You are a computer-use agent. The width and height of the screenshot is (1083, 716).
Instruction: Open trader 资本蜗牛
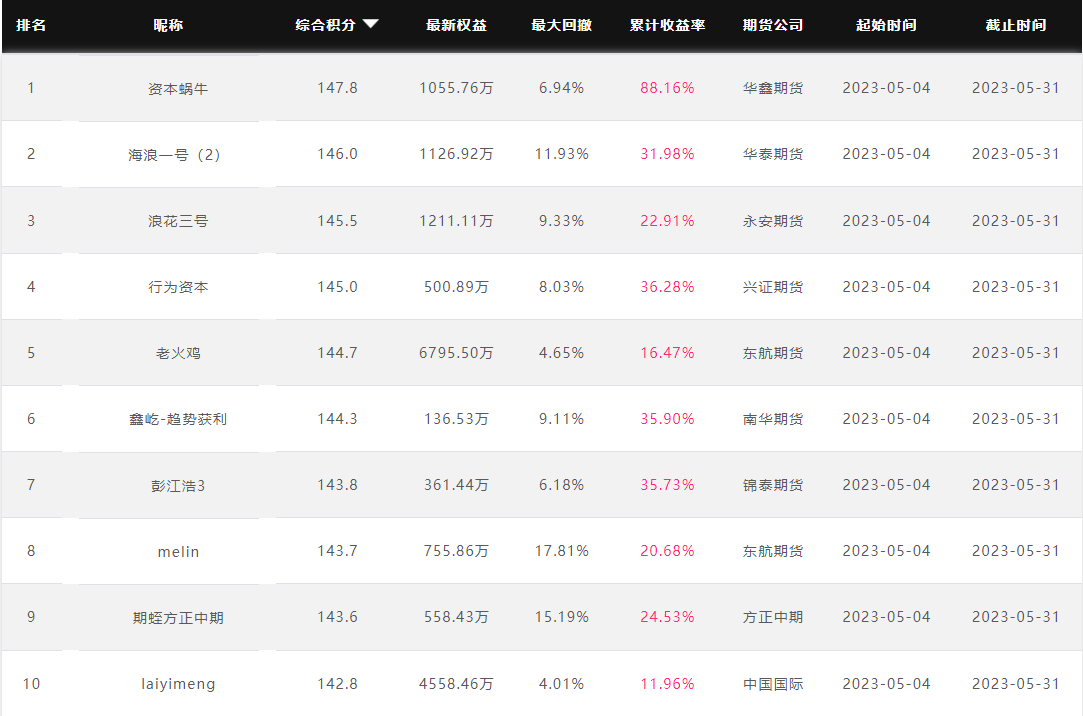pyautogui.click(x=178, y=88)
